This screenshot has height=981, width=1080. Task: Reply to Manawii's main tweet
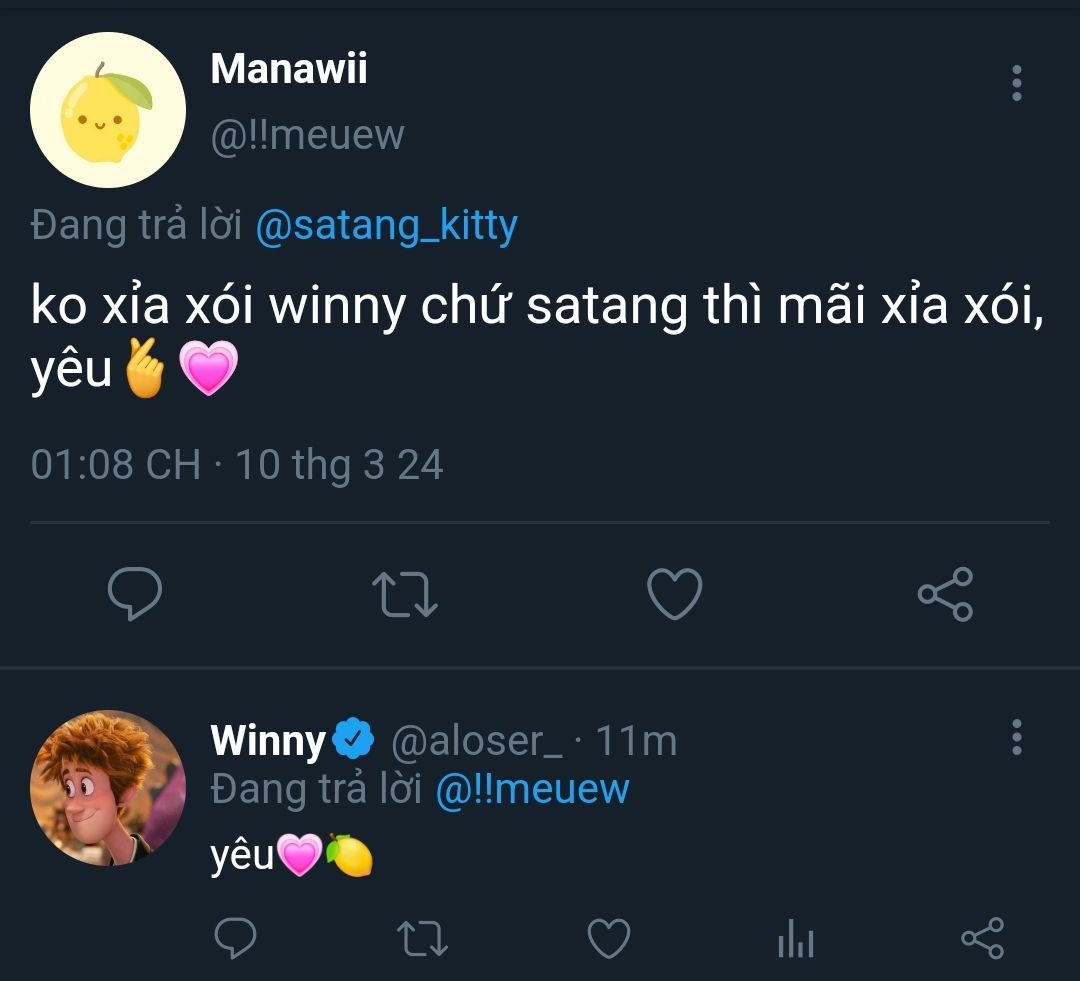(x=135, y=594)
